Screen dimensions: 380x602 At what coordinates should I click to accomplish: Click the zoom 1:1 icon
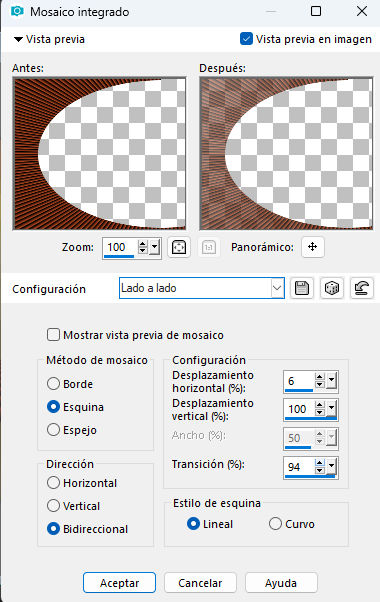(208, 247)
